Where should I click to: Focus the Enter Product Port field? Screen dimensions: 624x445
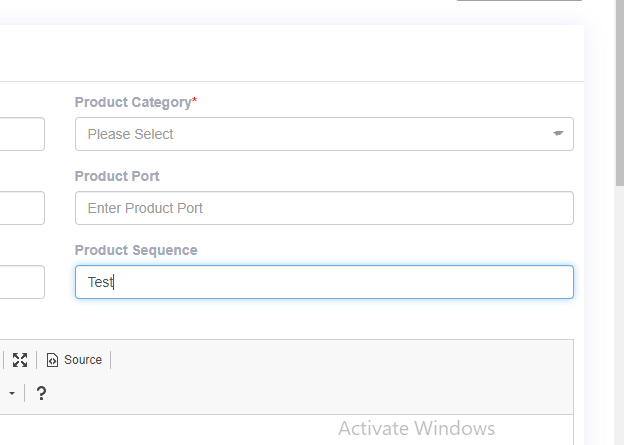324,208
